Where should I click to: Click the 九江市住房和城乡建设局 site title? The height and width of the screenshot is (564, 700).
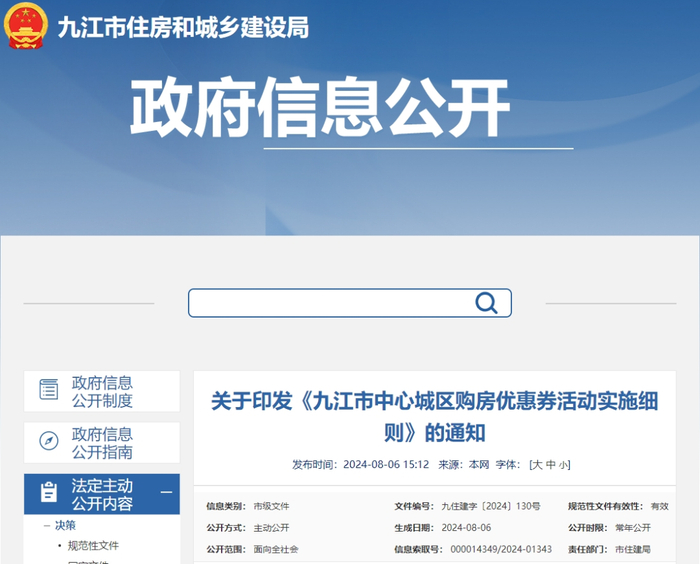(183, 27)
